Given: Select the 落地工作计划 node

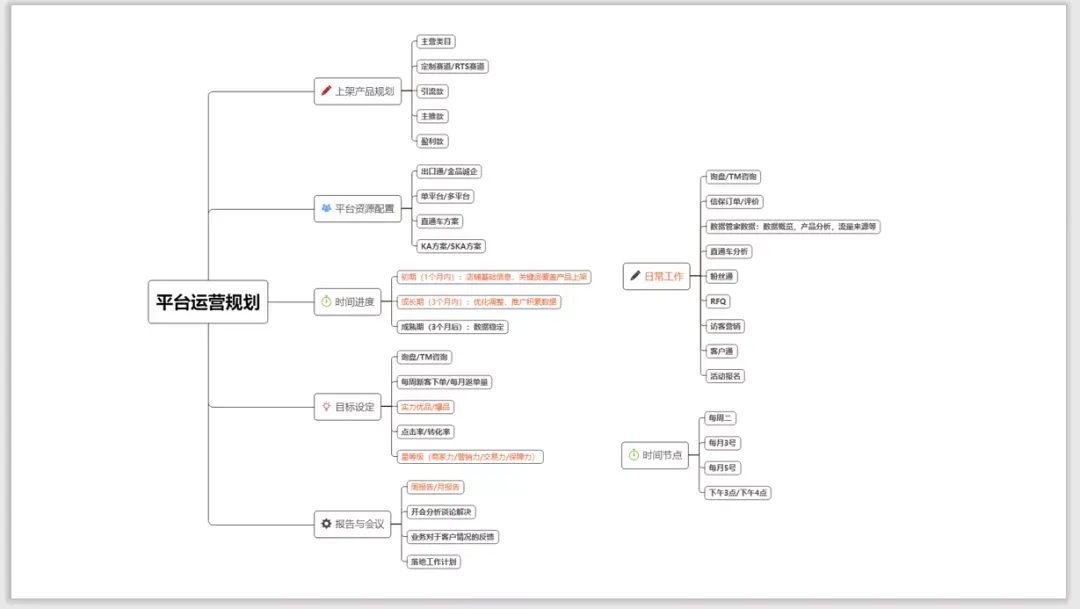Looking at the screenshot, I should pyautogui.click(x=434, y=561).
